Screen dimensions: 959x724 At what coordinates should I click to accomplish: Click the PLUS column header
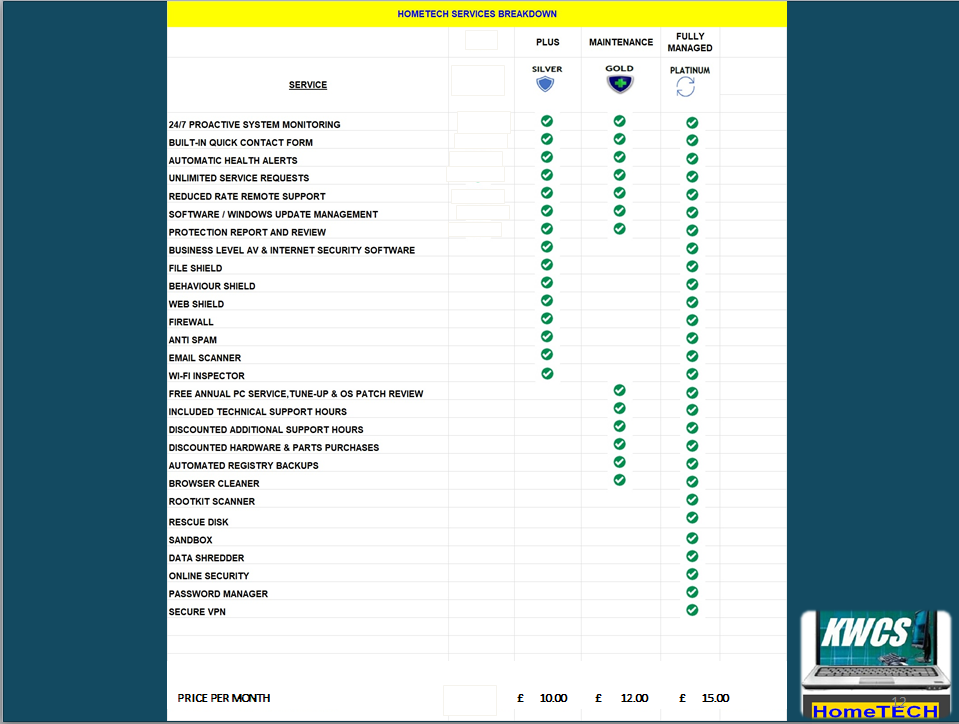[x=547, y=42]
